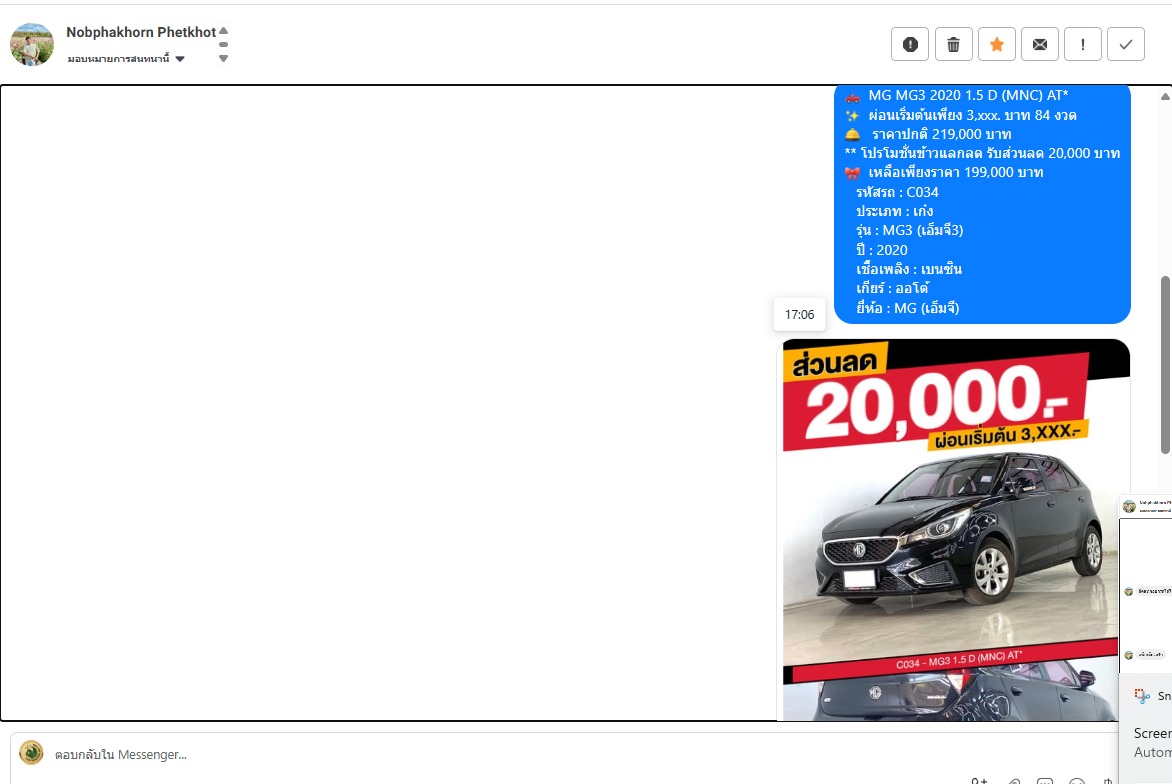1172x784 pixels.
Task: Open the MG3 20,000 discount car image
Action: pyautogui.click(x=956, y=530)
